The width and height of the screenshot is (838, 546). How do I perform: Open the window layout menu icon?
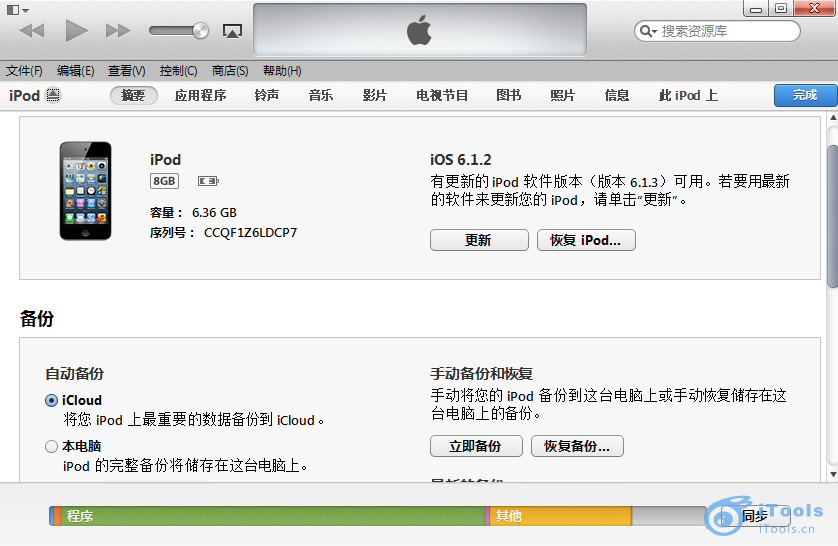point(17,10)
